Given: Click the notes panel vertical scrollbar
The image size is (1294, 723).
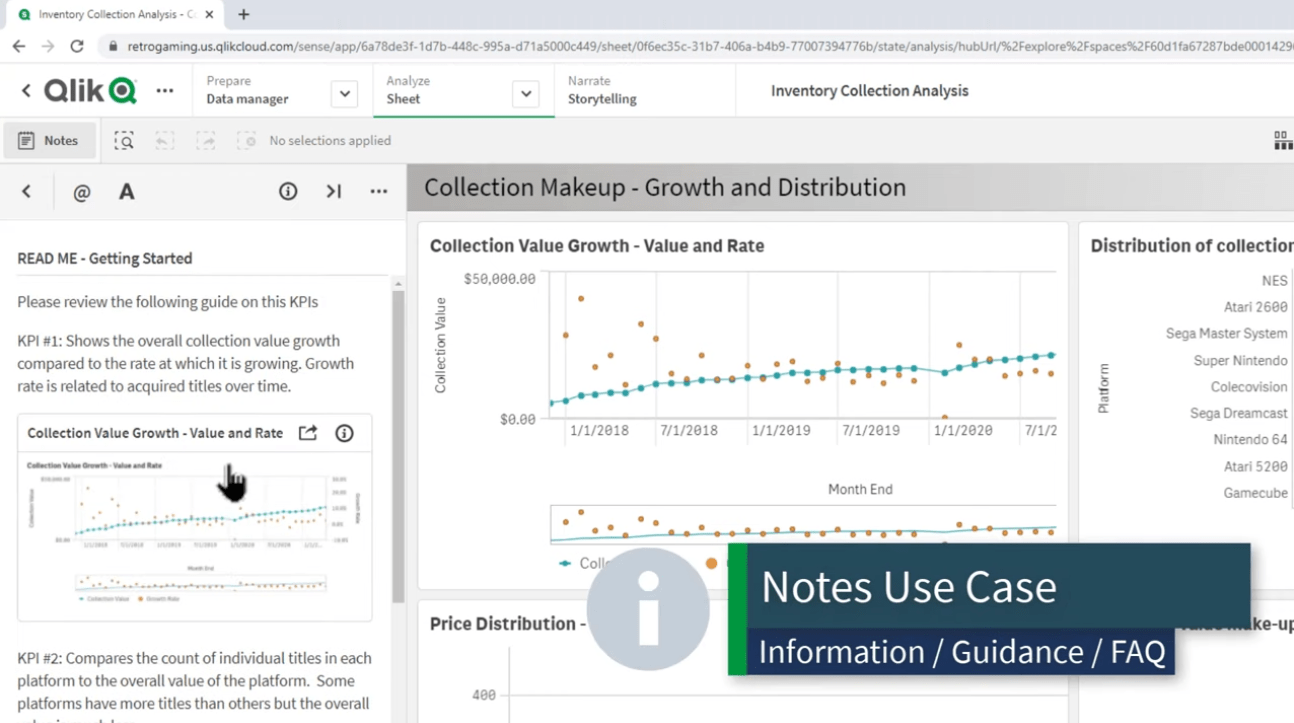Looking at the screenshot, I should point(398,445).
